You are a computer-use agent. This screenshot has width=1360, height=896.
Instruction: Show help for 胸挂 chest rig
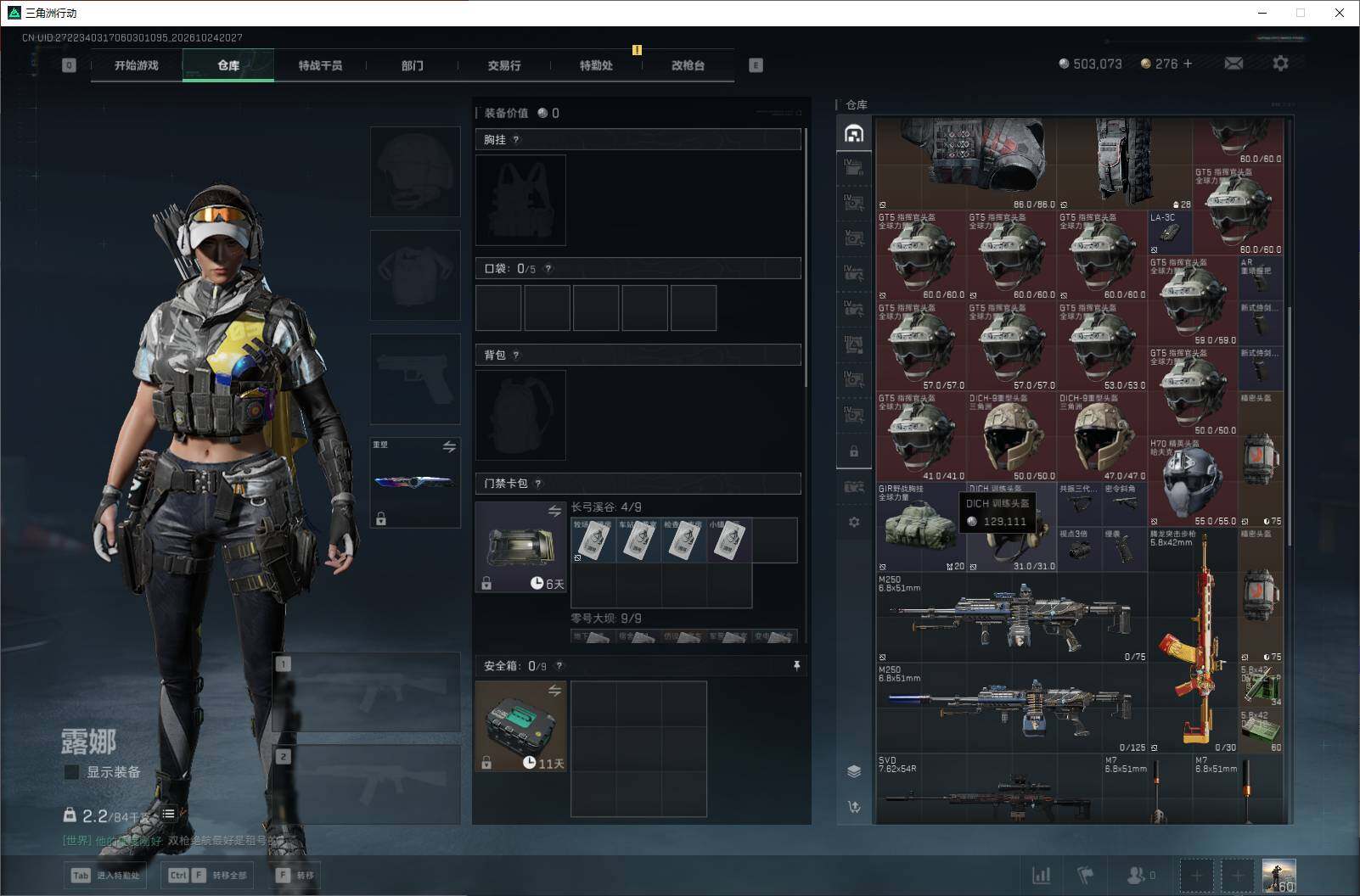516,140
